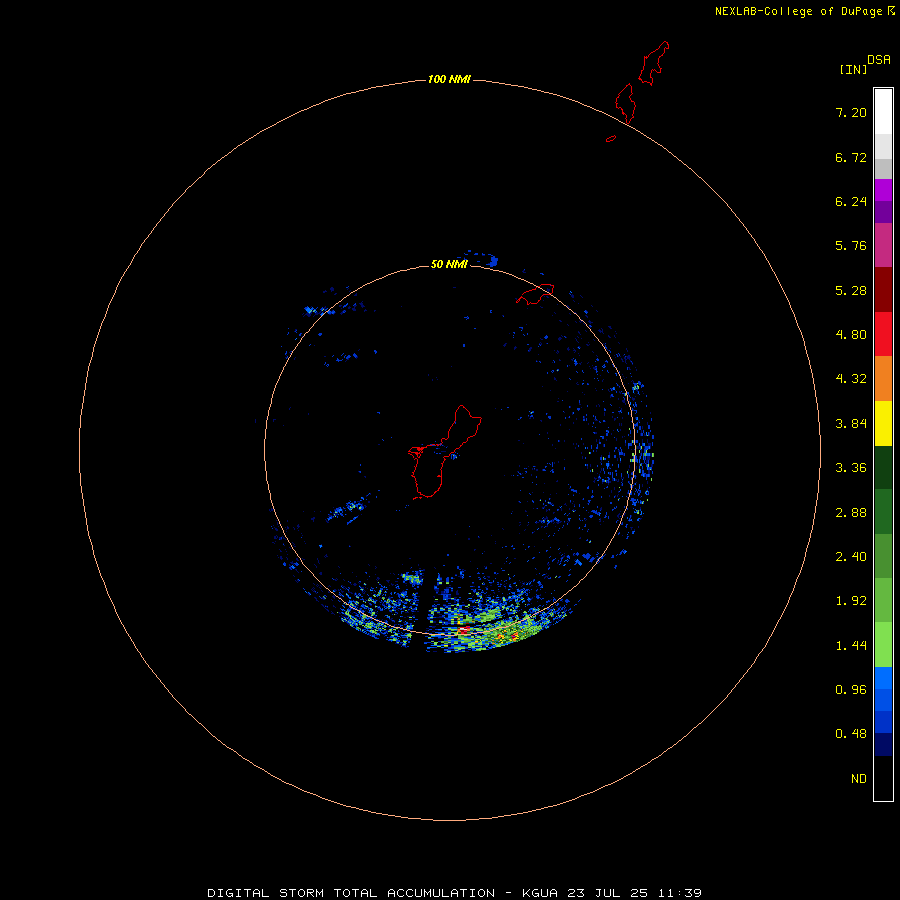The image size is (900, 900).
Task: Click the Guam island outline at radar center
Action: (x=445, y=452)
